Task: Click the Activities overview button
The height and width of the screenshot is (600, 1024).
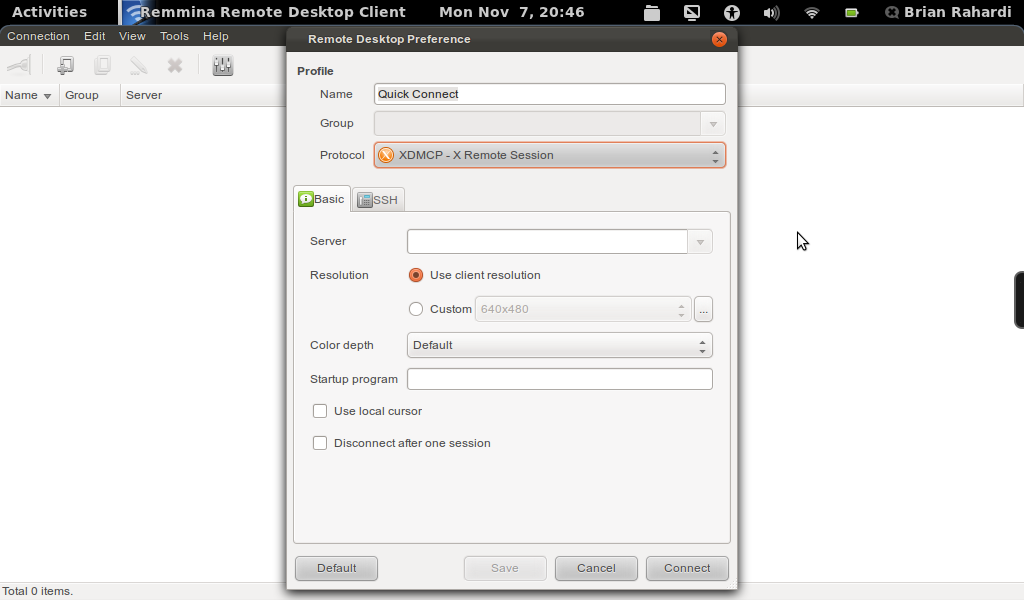Action: 50,12
